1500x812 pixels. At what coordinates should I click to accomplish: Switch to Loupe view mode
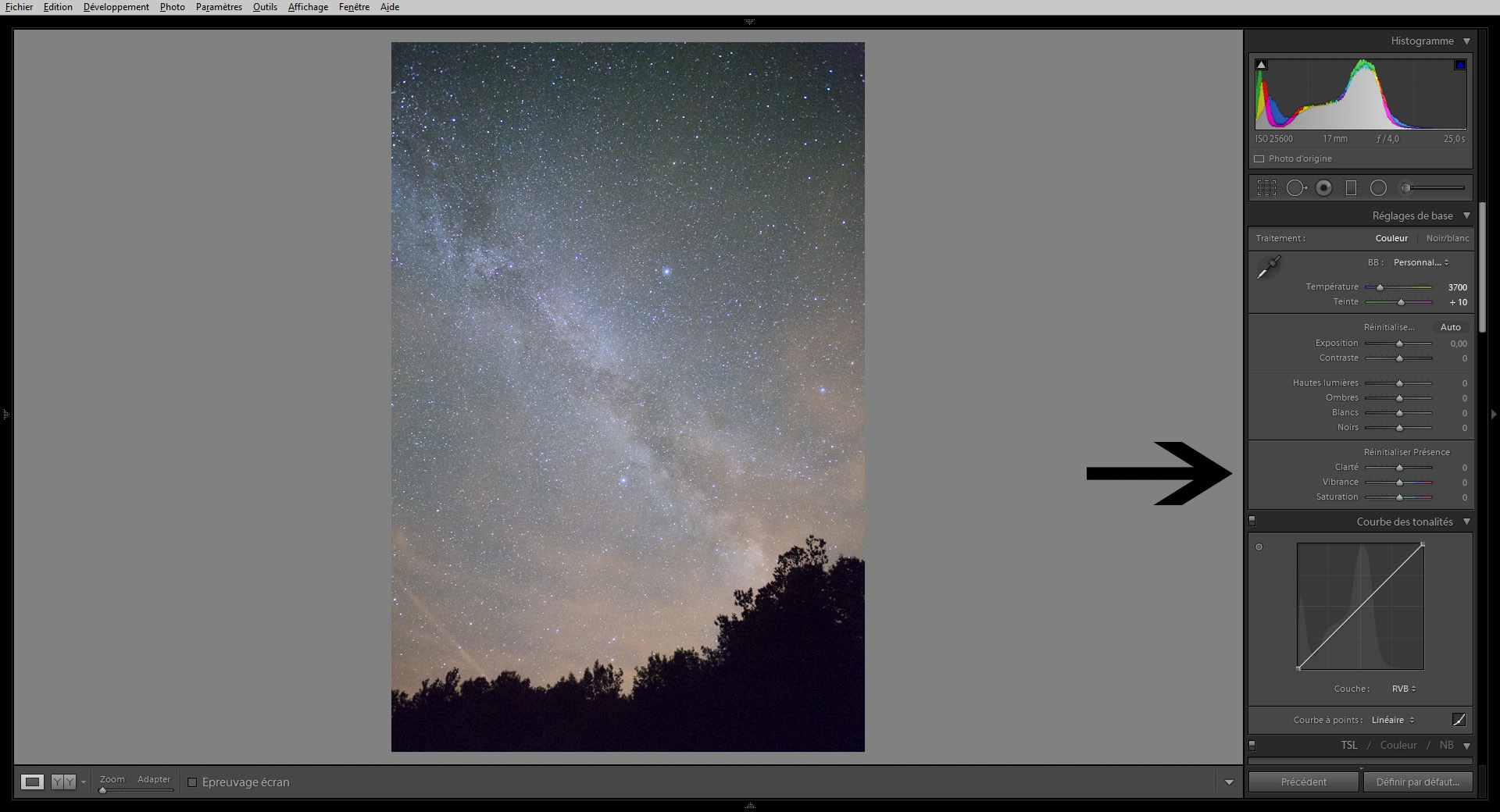point(32,782)
